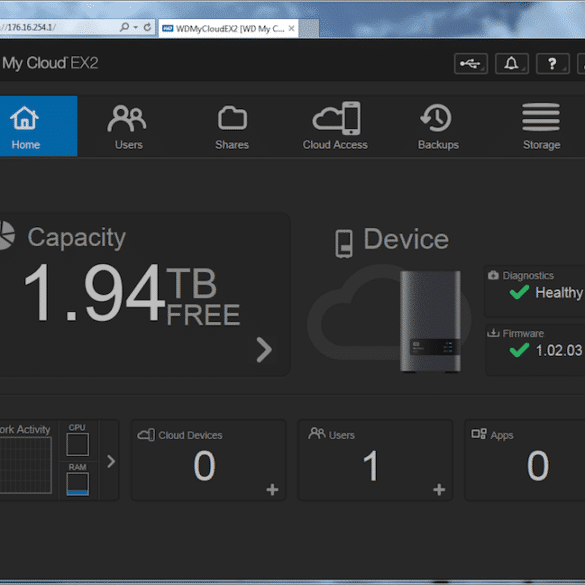
Task: Click the My Cloud EX2 logo
Action: coord(50,63)
